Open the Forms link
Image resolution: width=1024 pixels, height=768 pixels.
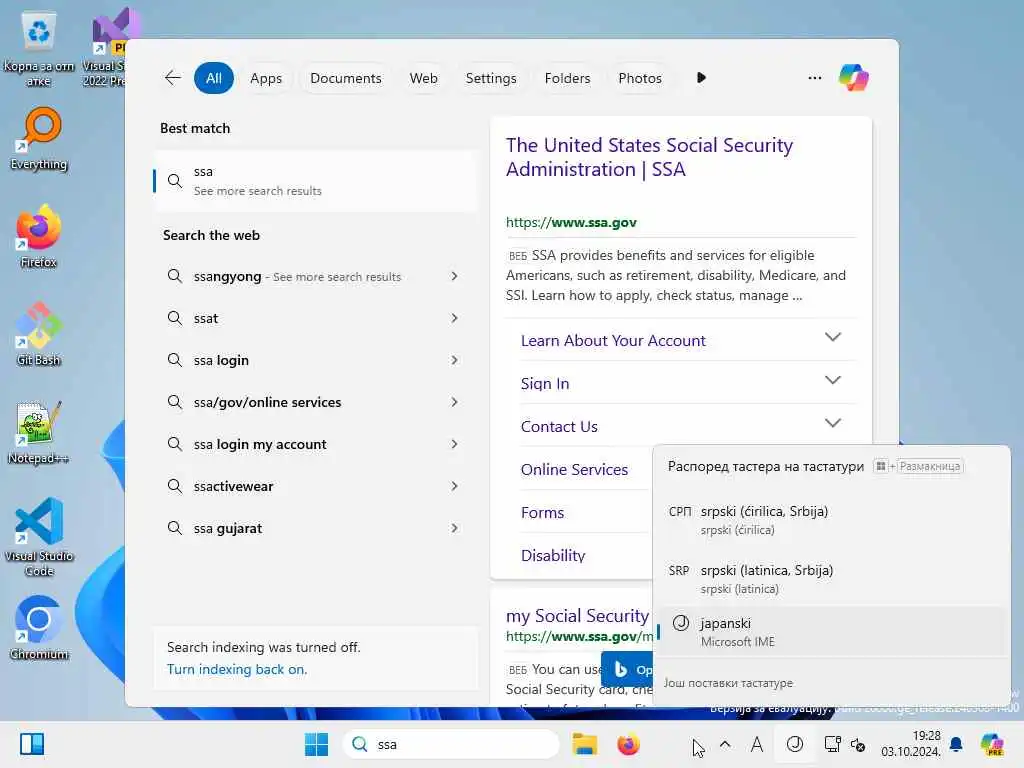coord(542,513)
